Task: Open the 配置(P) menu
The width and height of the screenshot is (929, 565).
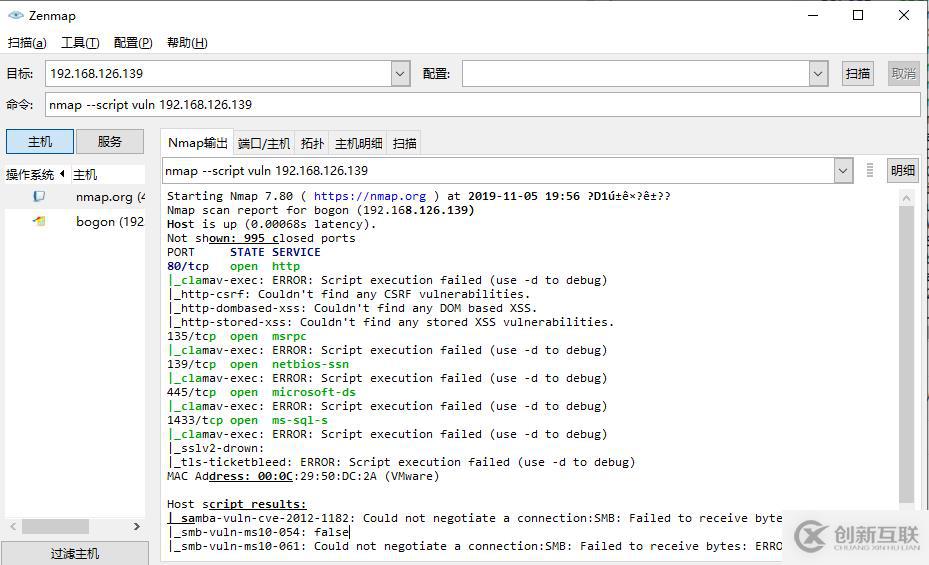Action: (133, 43)
